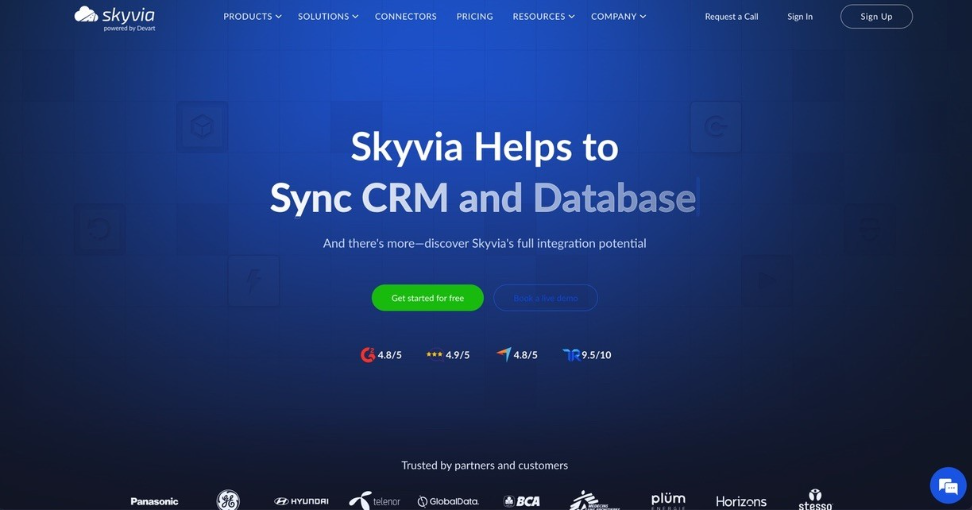Click the stesso logo
The height and width of the screenshot is (510, 972).
click(815, 499)
